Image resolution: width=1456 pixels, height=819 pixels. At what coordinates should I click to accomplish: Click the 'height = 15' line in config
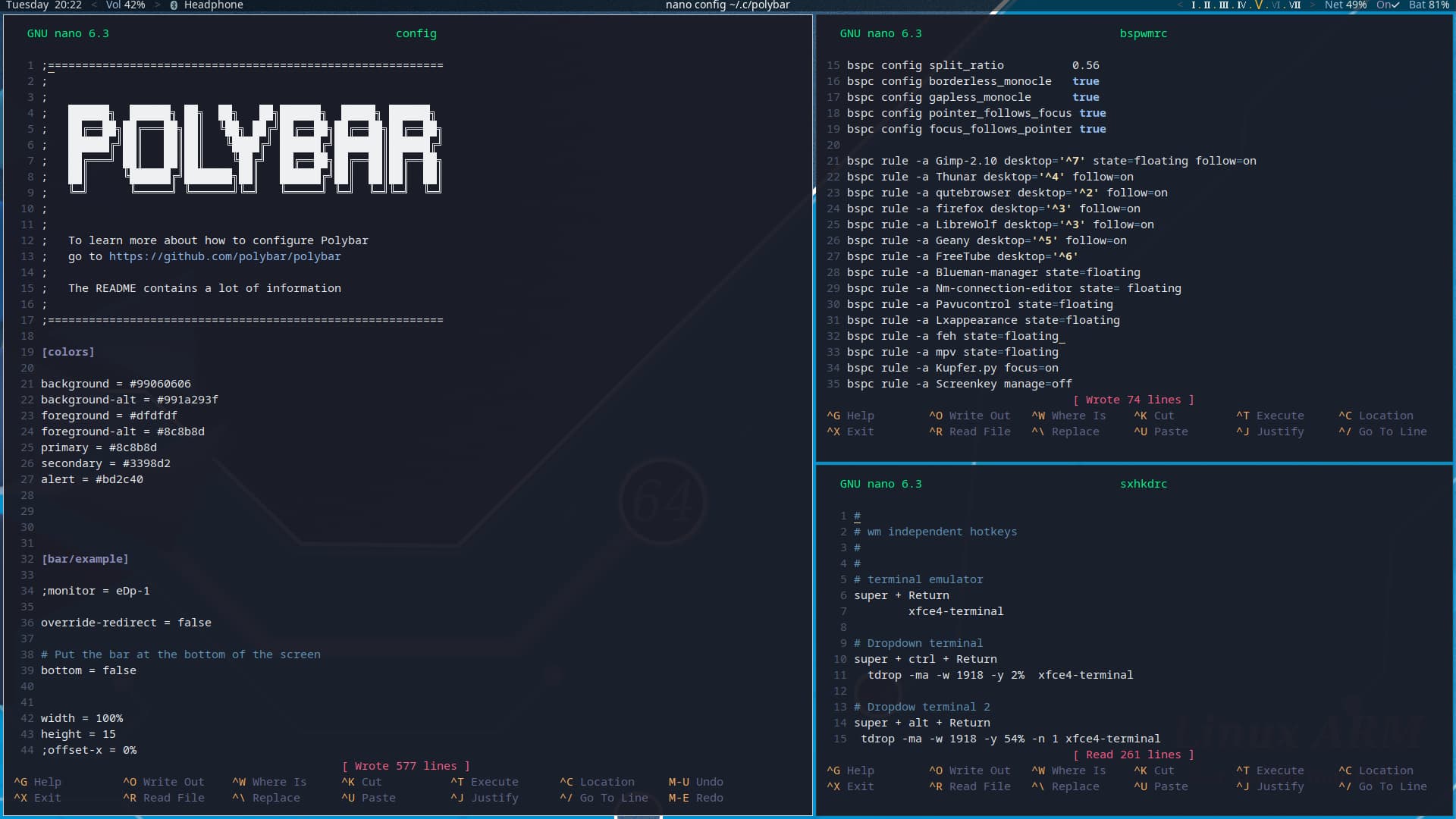(x=78, y=734)
